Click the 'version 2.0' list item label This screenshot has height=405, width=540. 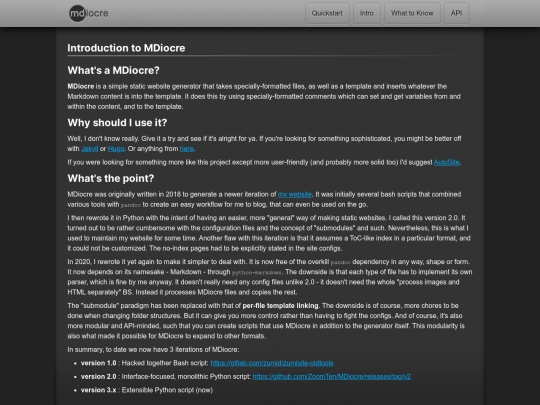(x=98, y=376)
